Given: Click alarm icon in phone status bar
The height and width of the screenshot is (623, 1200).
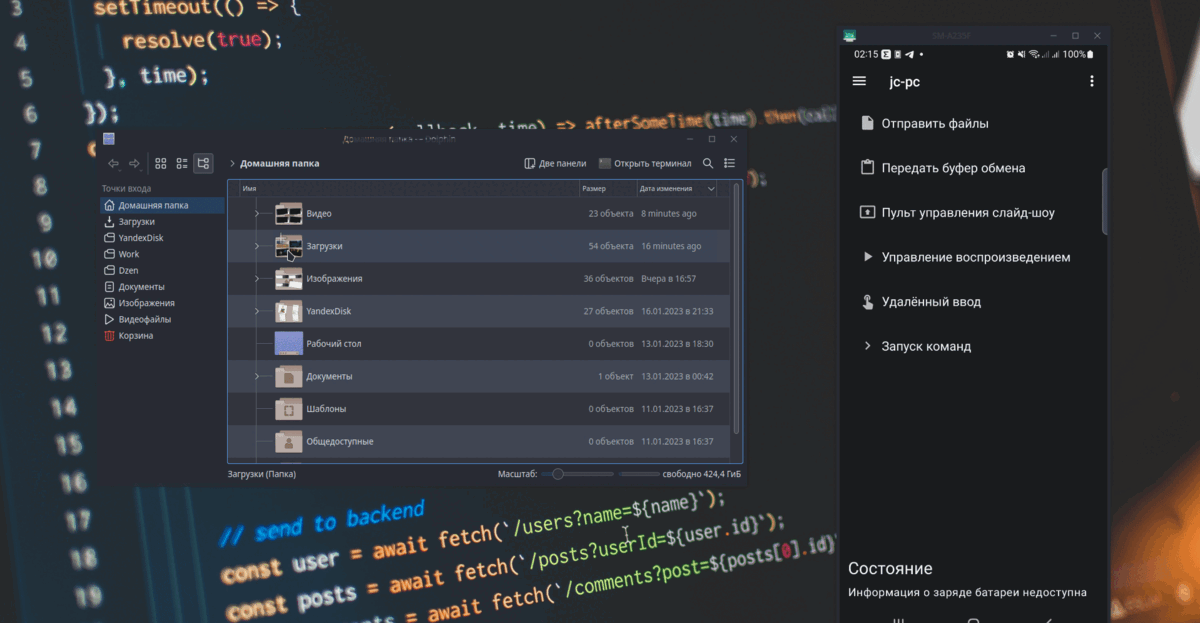Looking at the screenshot, I should pos(1011,54).
